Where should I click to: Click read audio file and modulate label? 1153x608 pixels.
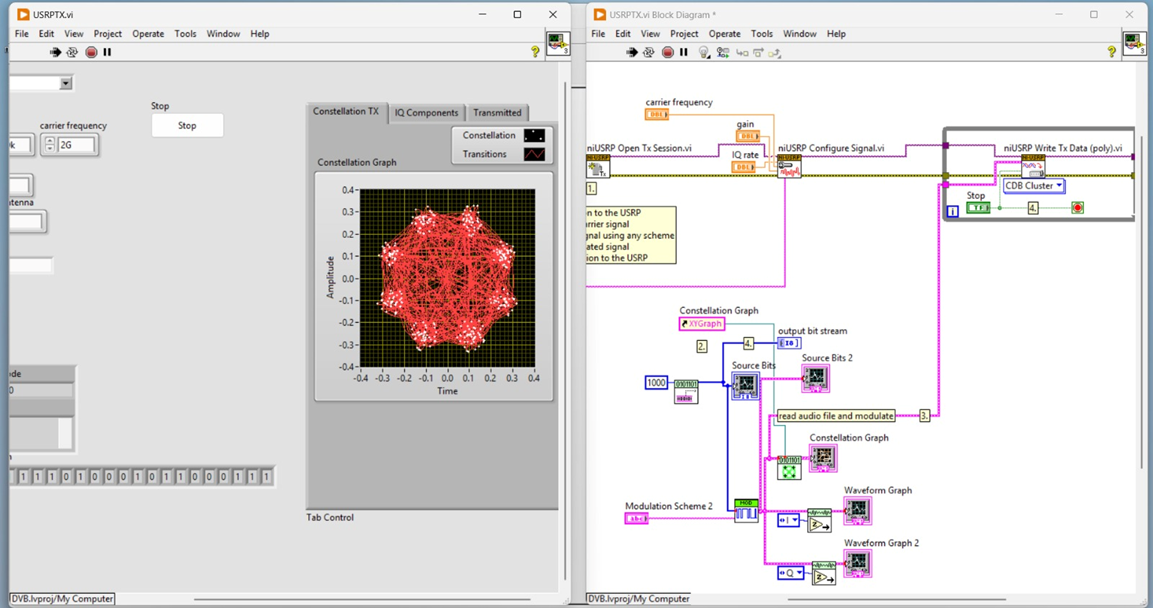tap(836, 416)
